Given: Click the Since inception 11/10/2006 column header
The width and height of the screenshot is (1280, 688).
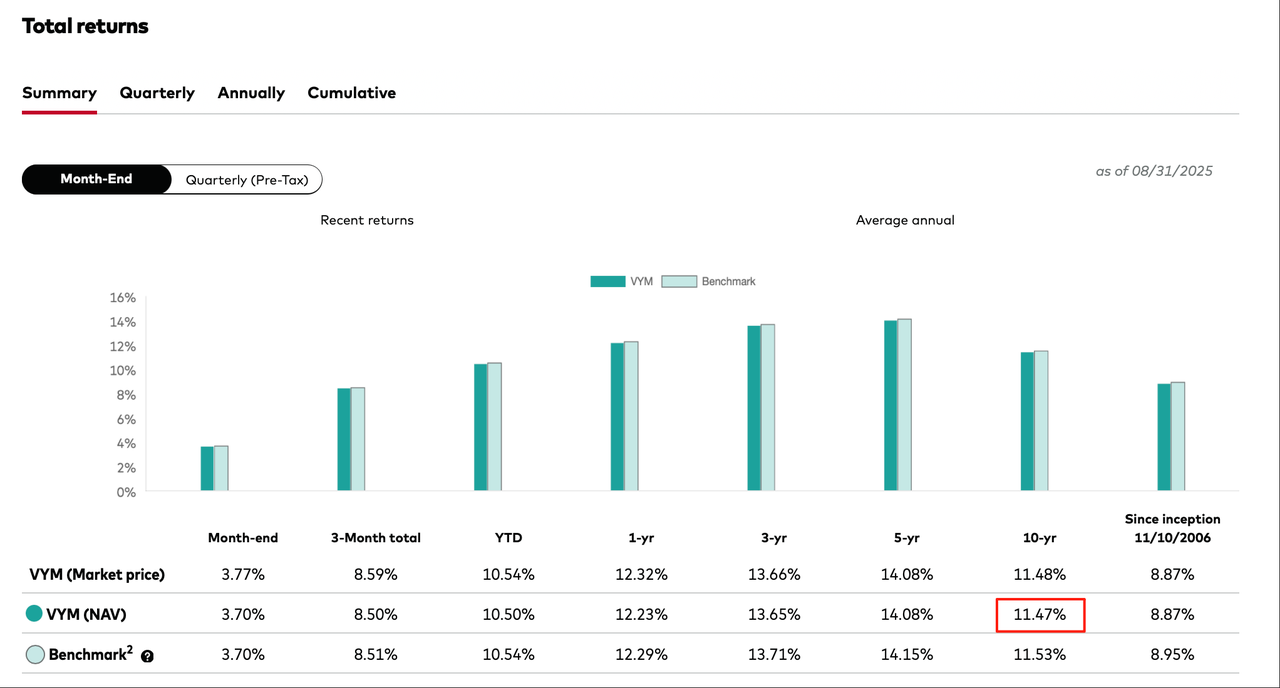Looking at the screenshot, I should 1172,528.
